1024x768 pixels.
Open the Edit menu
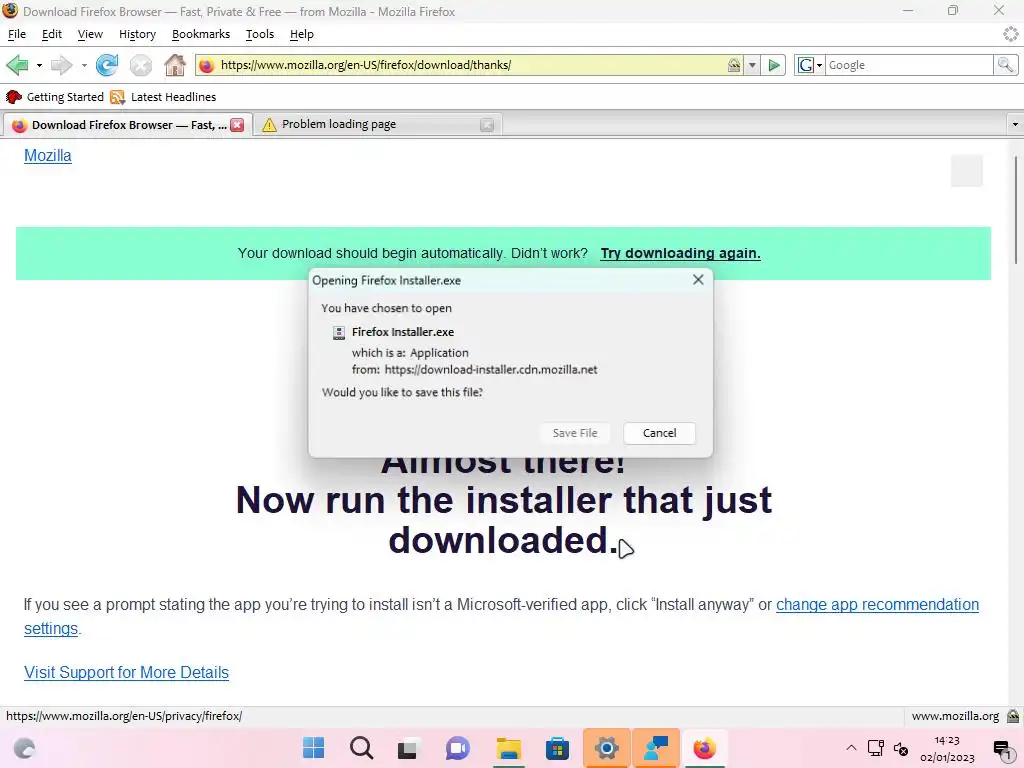[52, 34]
